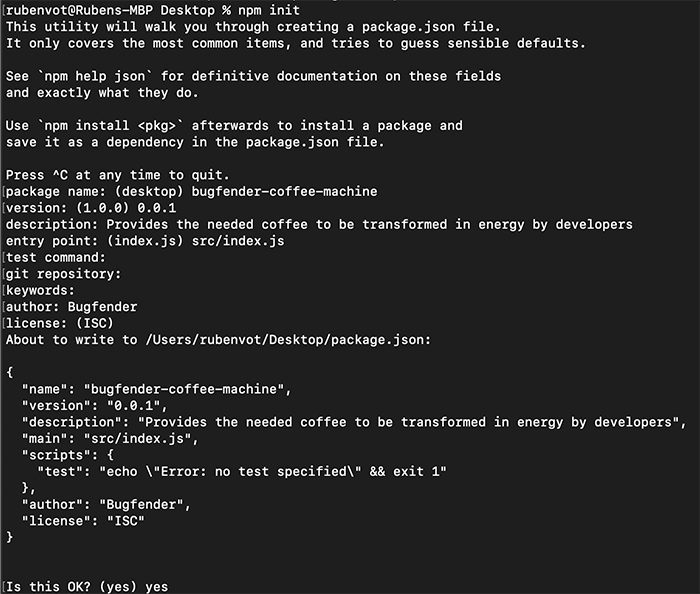Click the author Bugfender entry
Screen dimensions: 700x594
[x=71, y=307]
